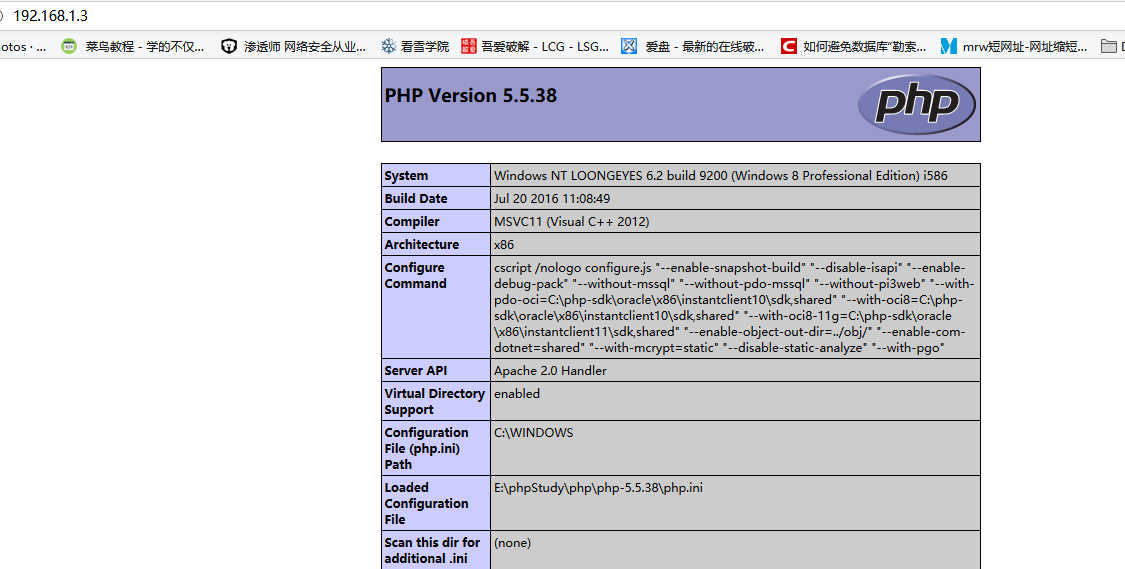This screenshot has height=569, width=1125.
Task: Open the 吾爱破解 LCG bookmark
Action: [x=535, y=46]
